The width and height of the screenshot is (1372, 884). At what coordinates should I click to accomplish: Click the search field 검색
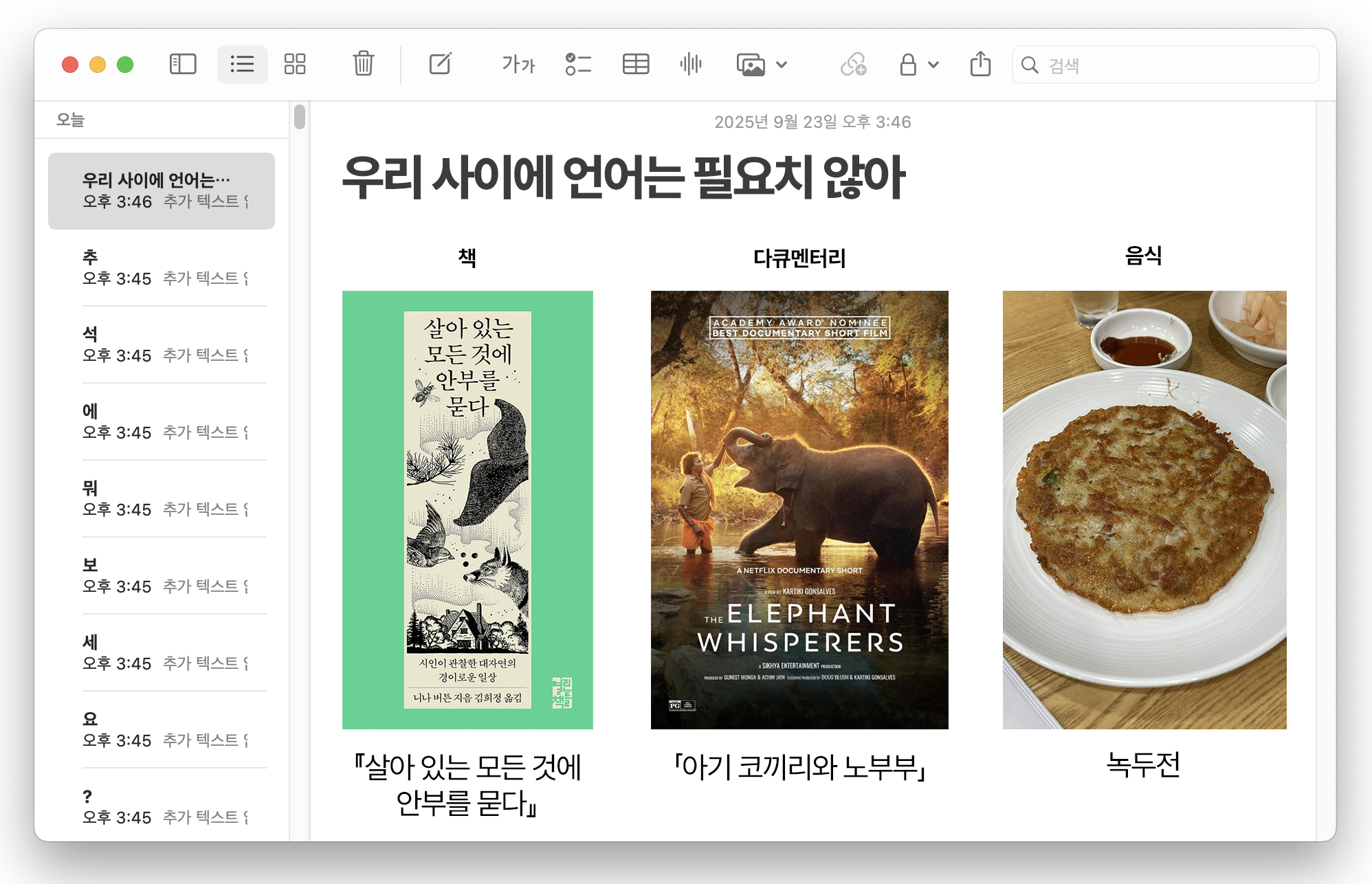point(1165,65)
